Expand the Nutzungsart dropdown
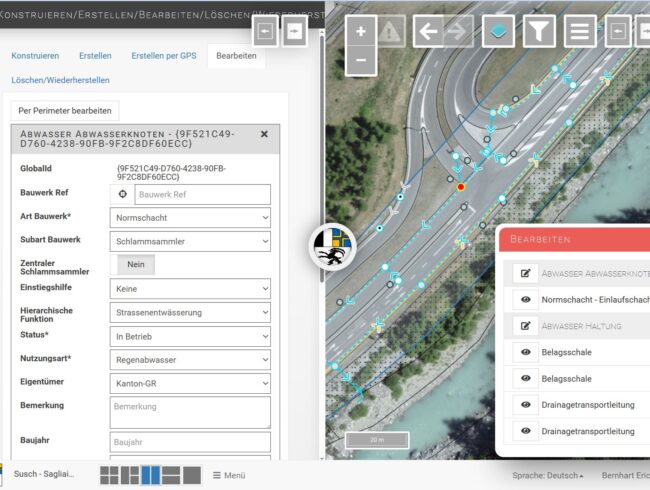Image resolution: width=650 pixels, height=490 pixels. tap(189, 359)
